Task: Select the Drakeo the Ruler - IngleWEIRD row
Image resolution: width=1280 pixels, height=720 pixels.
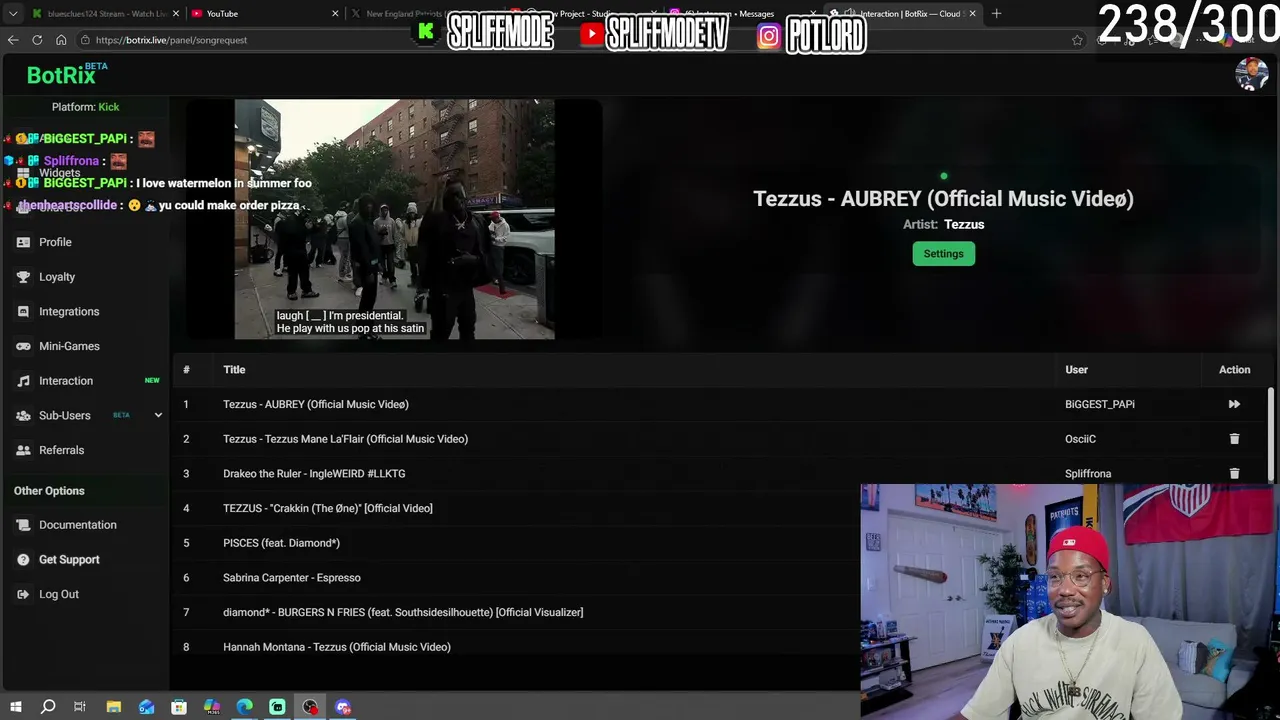Action: tap(314, 474)
